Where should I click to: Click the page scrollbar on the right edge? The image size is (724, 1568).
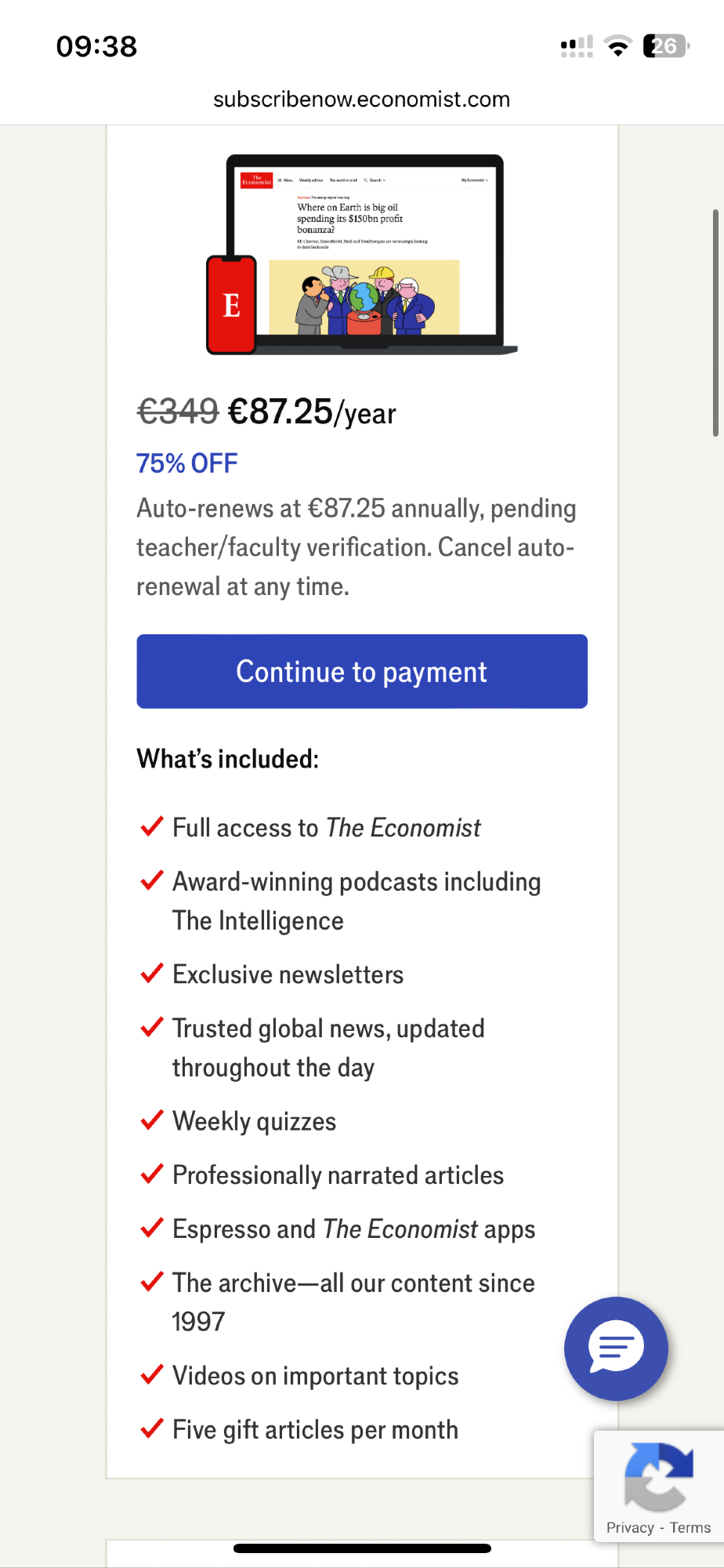[715, 322]
